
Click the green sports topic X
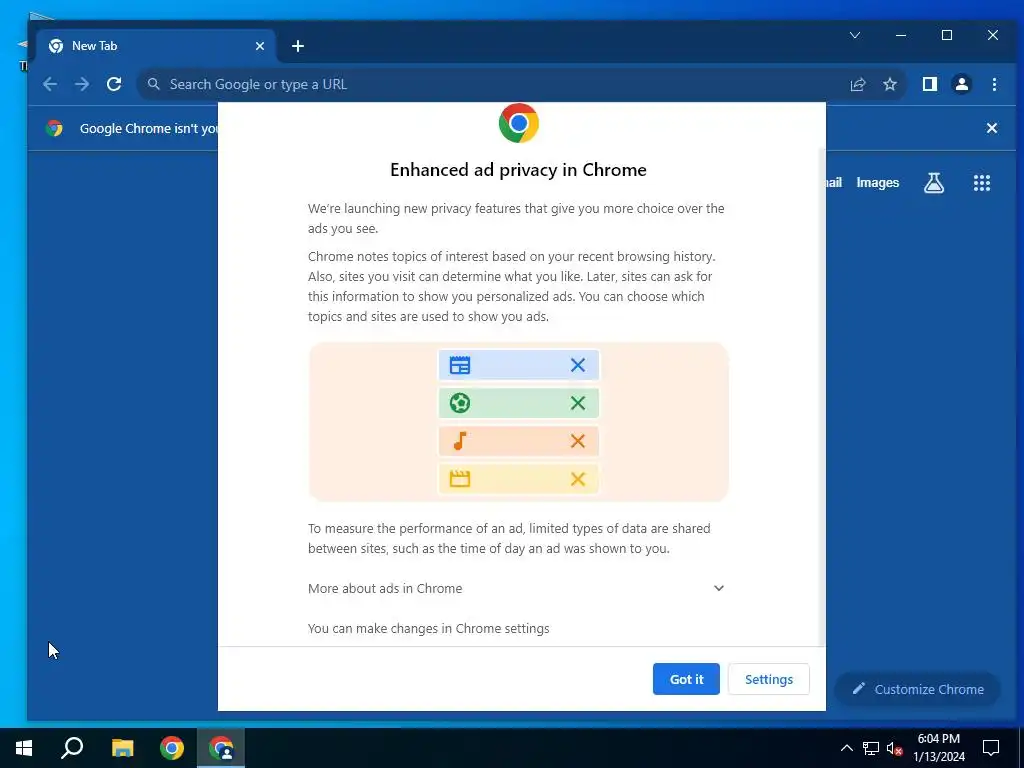point(577,403)
